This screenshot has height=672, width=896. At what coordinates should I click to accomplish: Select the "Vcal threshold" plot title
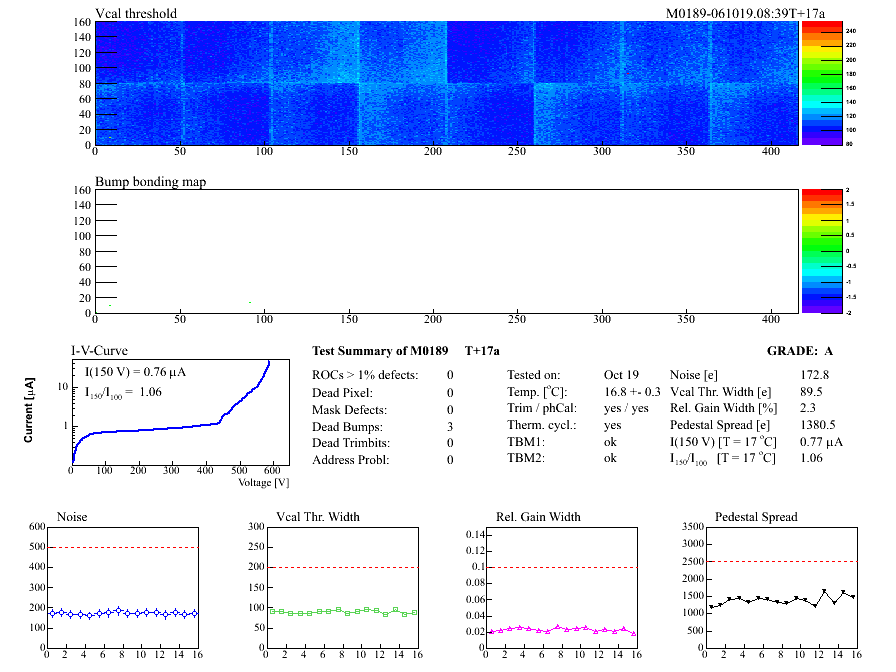click(136, 13)
